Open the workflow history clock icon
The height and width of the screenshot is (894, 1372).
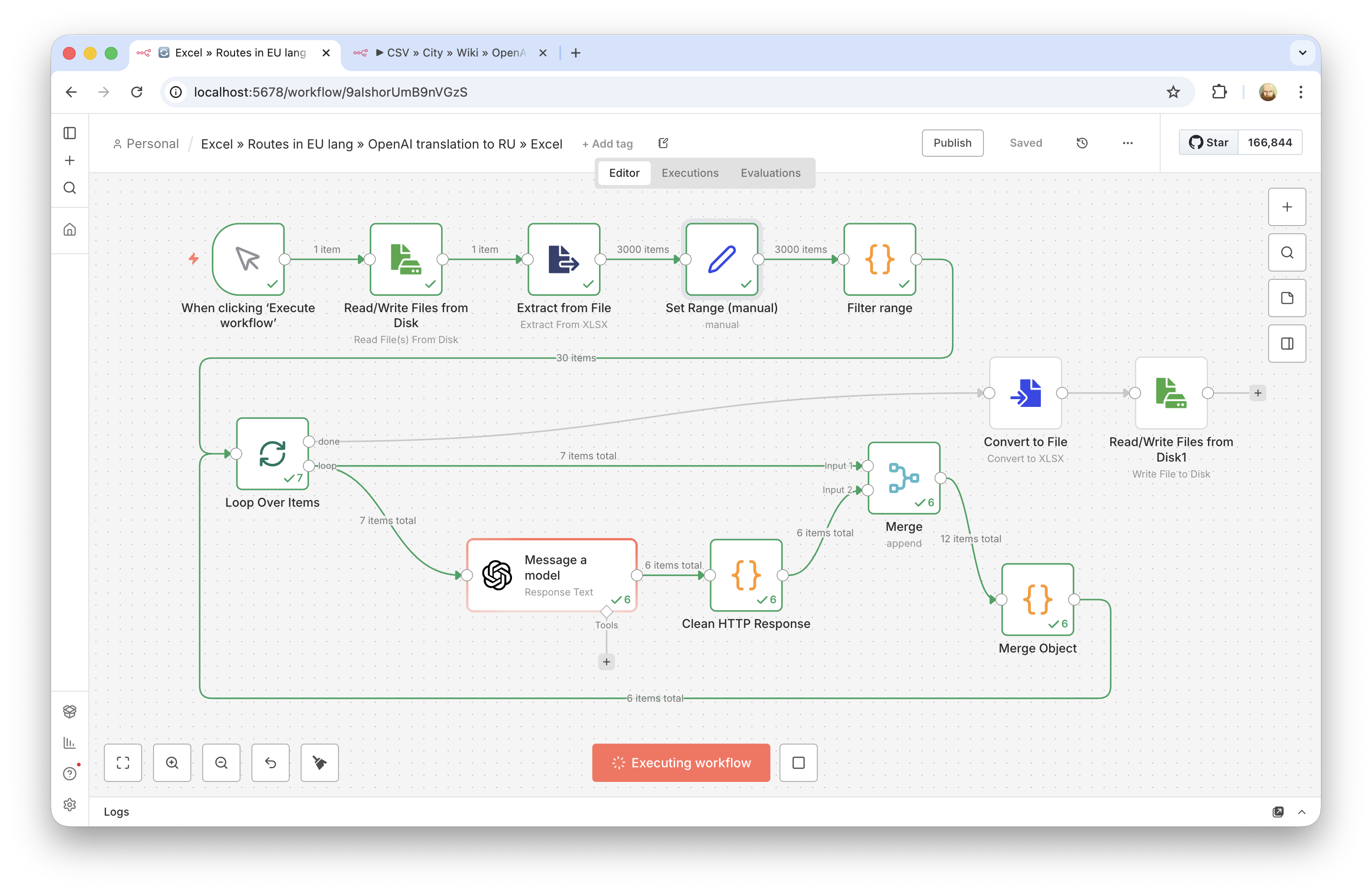1082,143
